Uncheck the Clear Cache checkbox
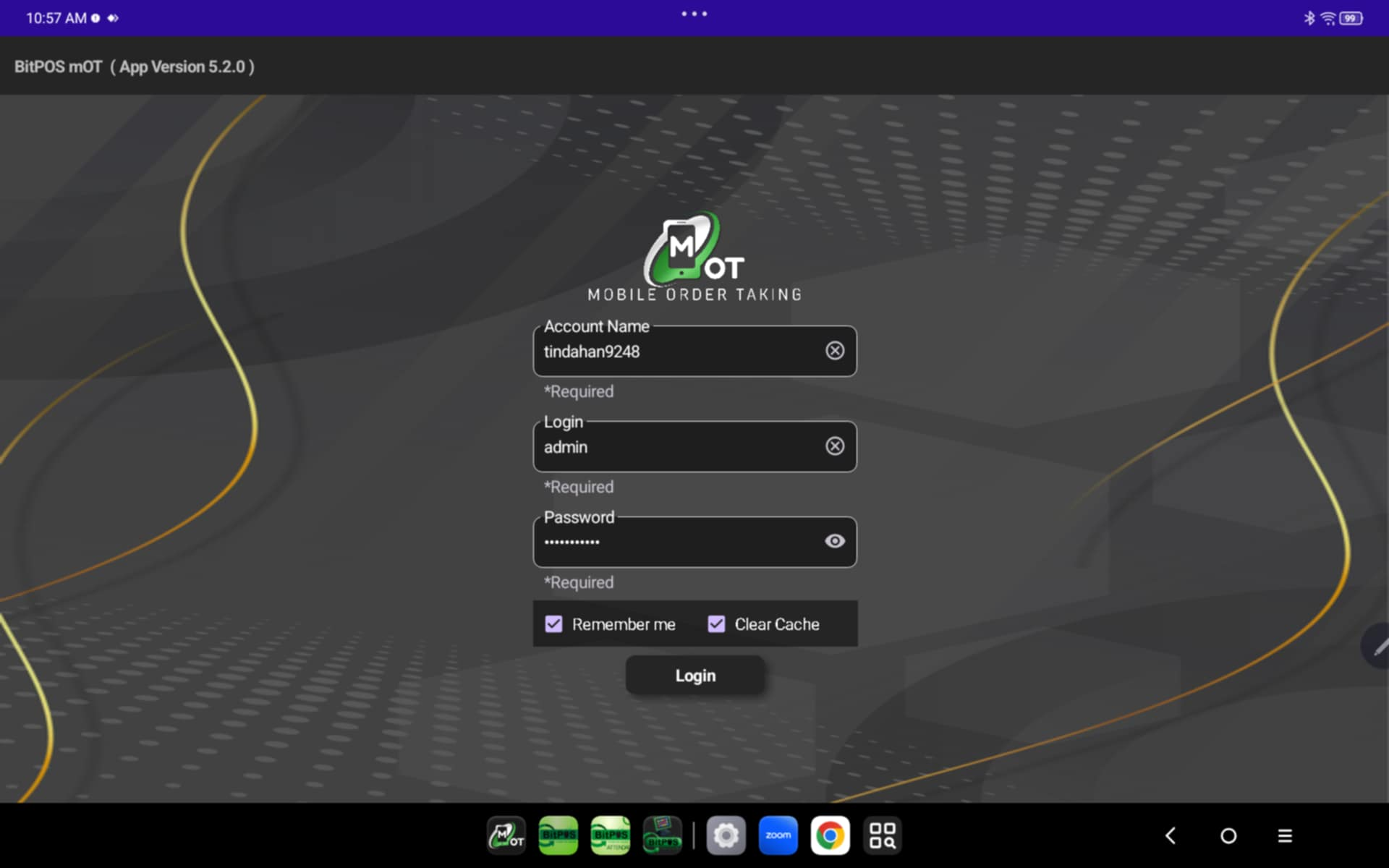The height and width of the screenshot is (868, 1389). (x=716, y=624)
